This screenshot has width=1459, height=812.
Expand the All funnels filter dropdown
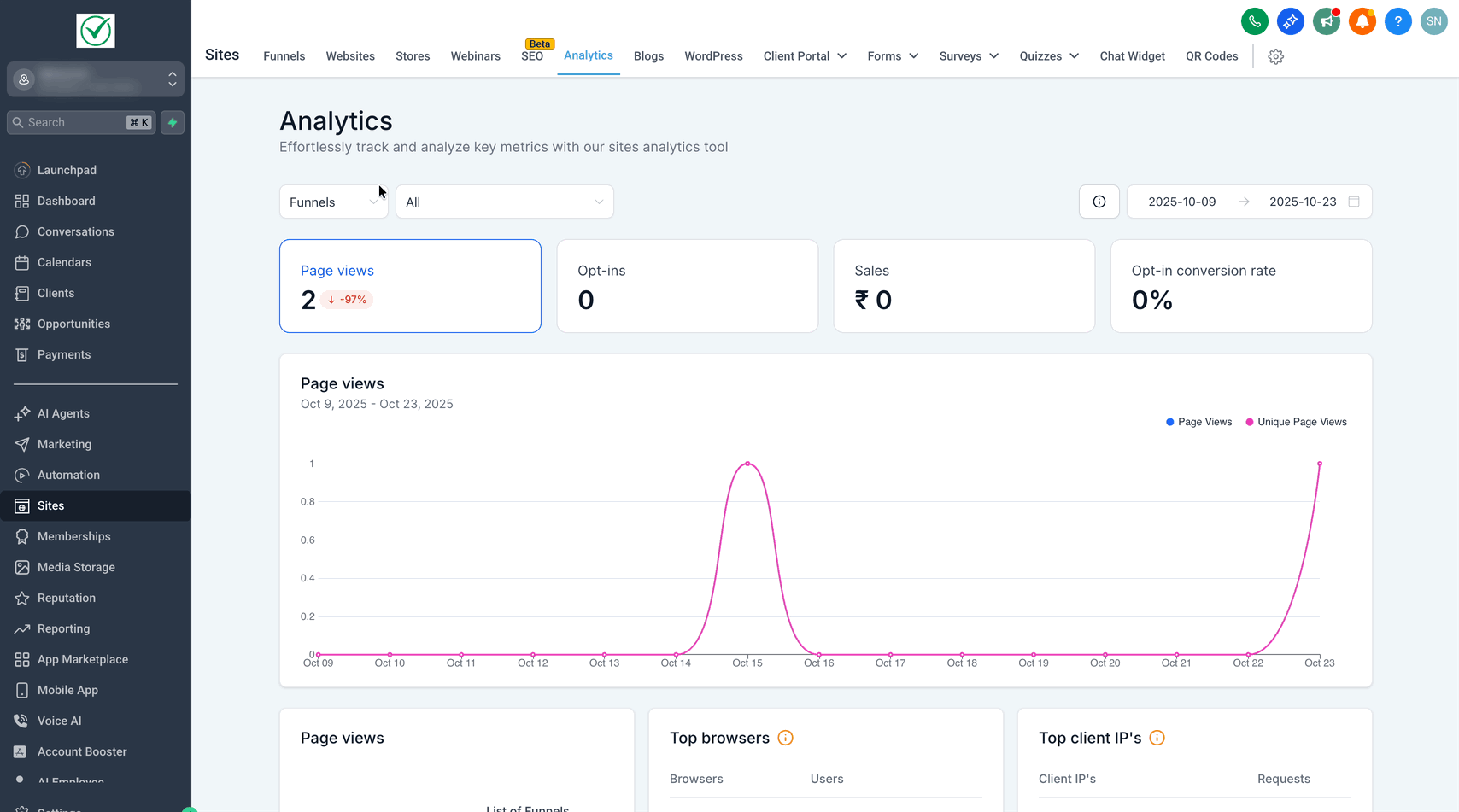pos(504,202)
